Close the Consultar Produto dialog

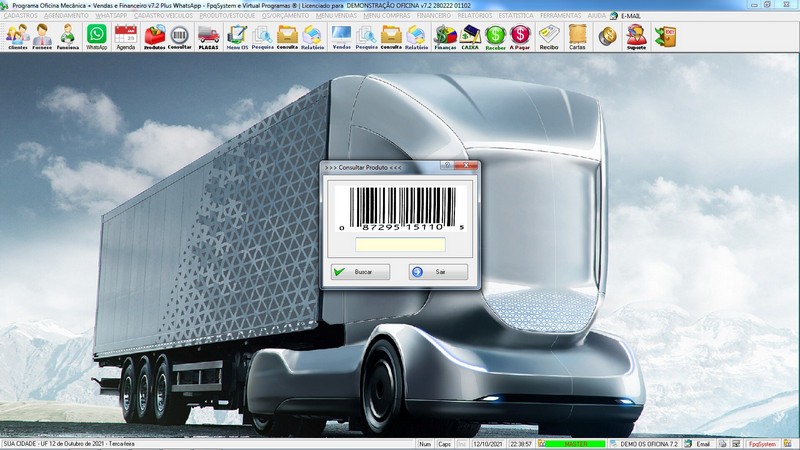click(x=466, y=166)
